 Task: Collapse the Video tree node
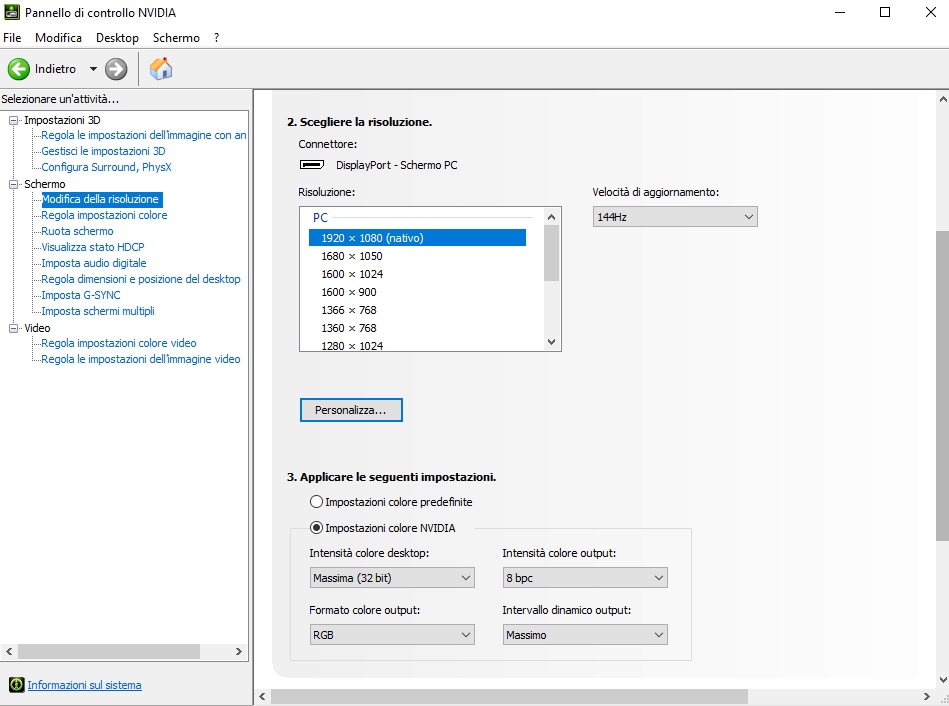[x=13, y=328]
